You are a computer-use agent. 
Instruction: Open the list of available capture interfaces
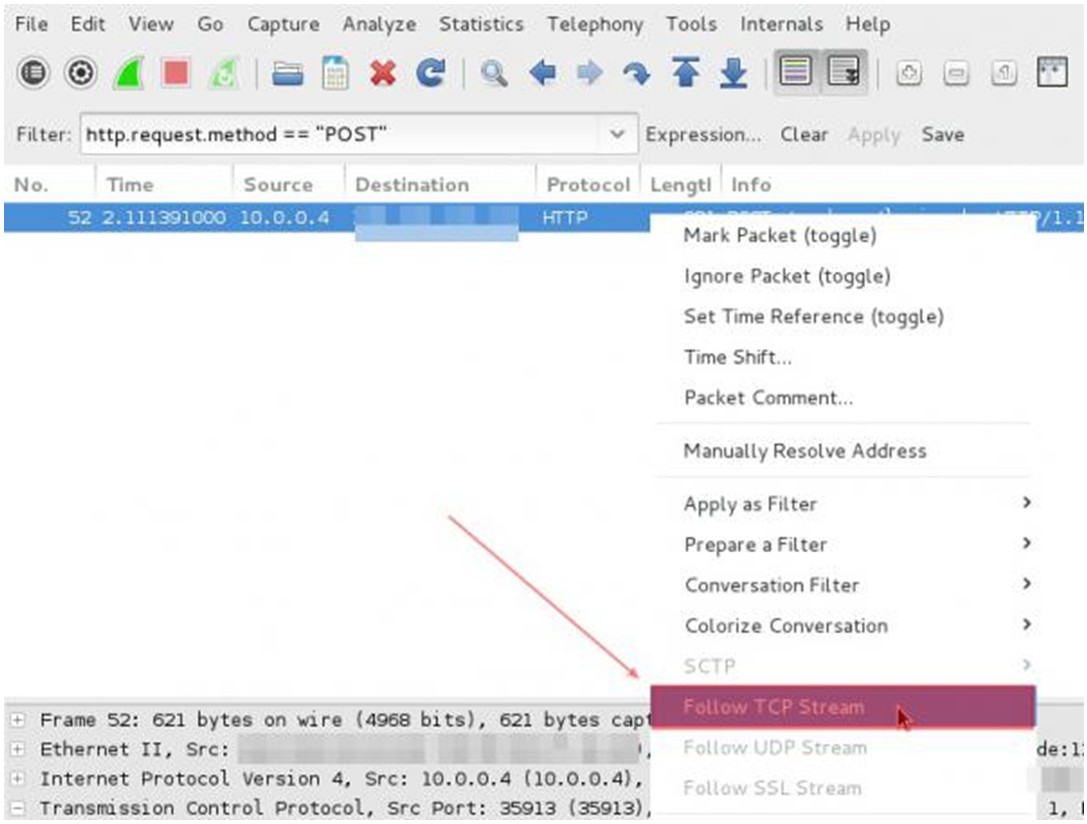(30, 72)
